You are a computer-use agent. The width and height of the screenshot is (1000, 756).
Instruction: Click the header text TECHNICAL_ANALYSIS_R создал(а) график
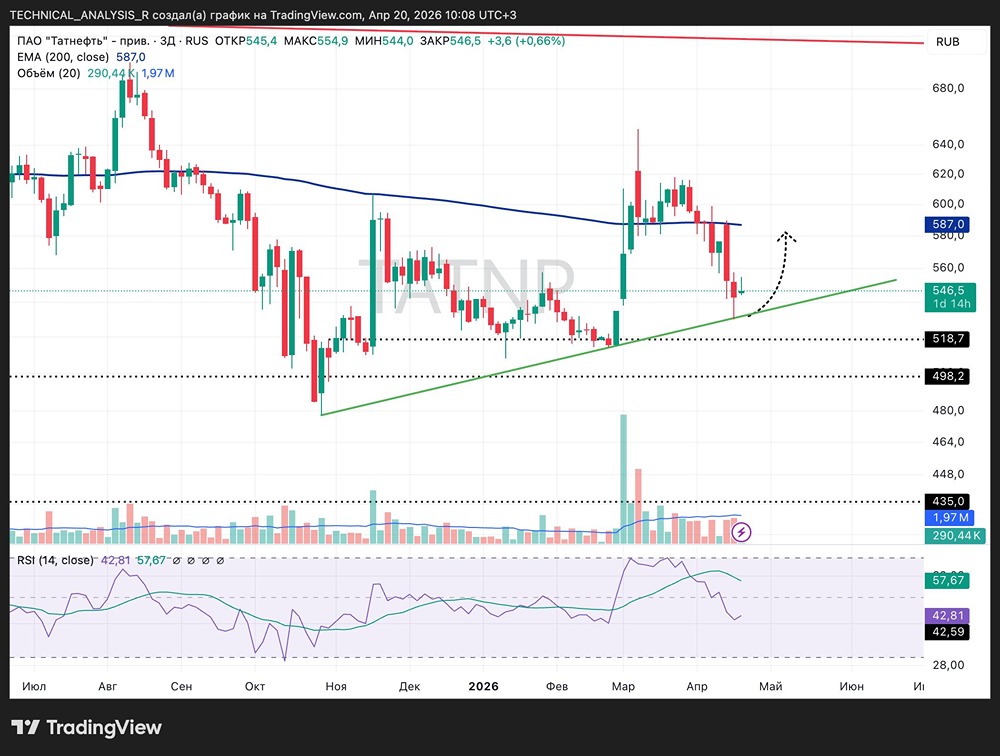pyautogui.click(x=130, y=15)
